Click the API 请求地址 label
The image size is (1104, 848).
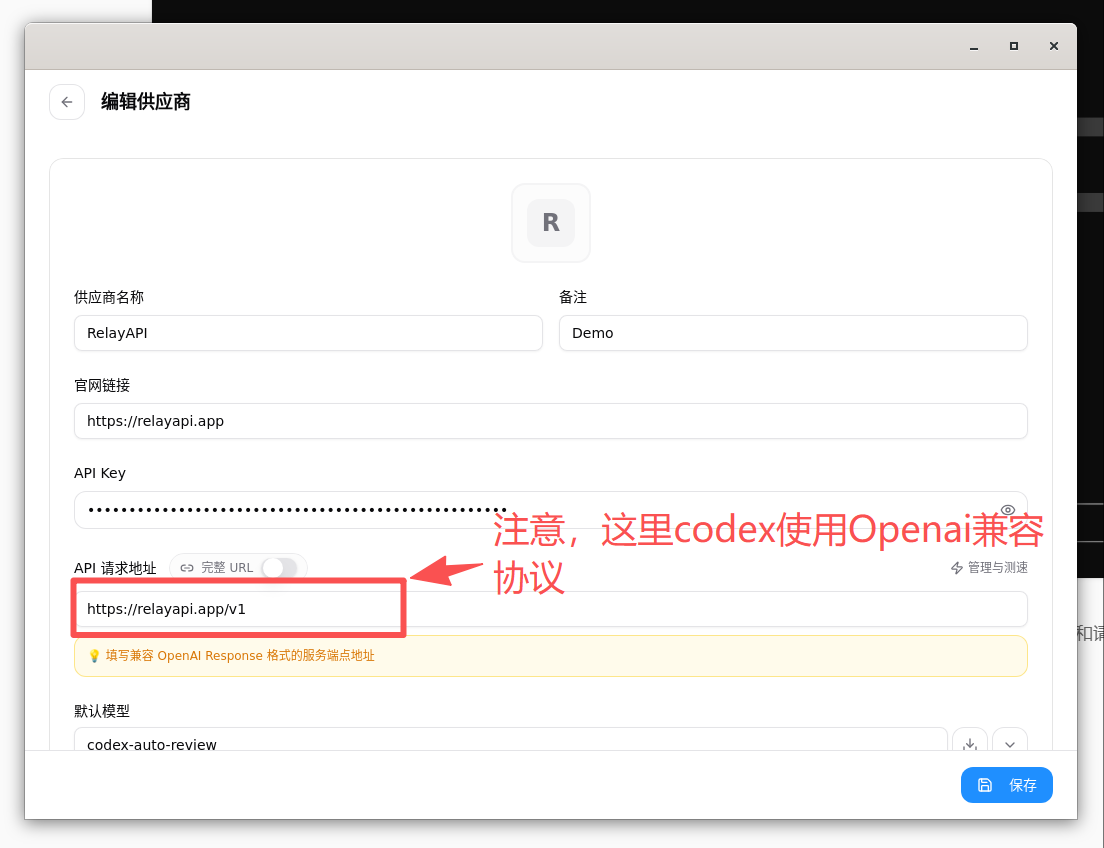115,568
